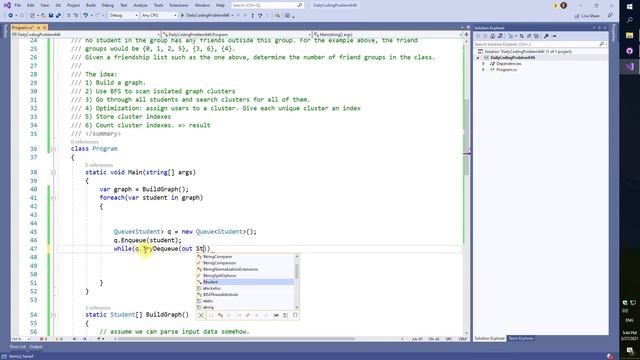Click the Navigate Backward icon
640x360 pixels.
point(10,16)
